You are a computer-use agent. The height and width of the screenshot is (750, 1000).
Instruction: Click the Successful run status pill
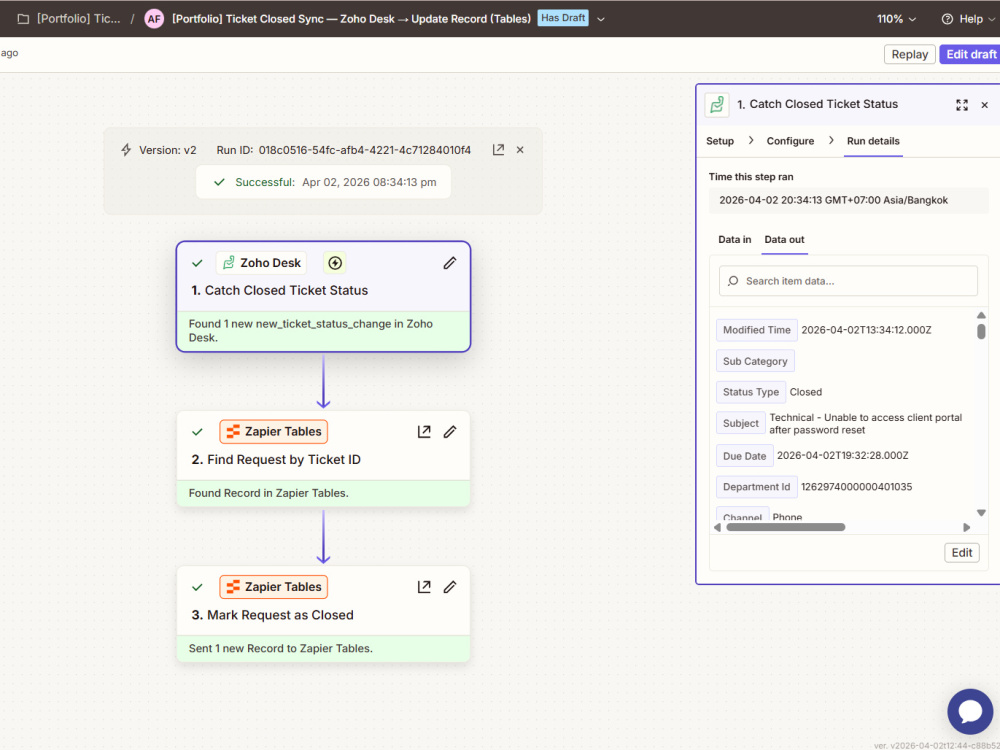[x=323, y=182]
